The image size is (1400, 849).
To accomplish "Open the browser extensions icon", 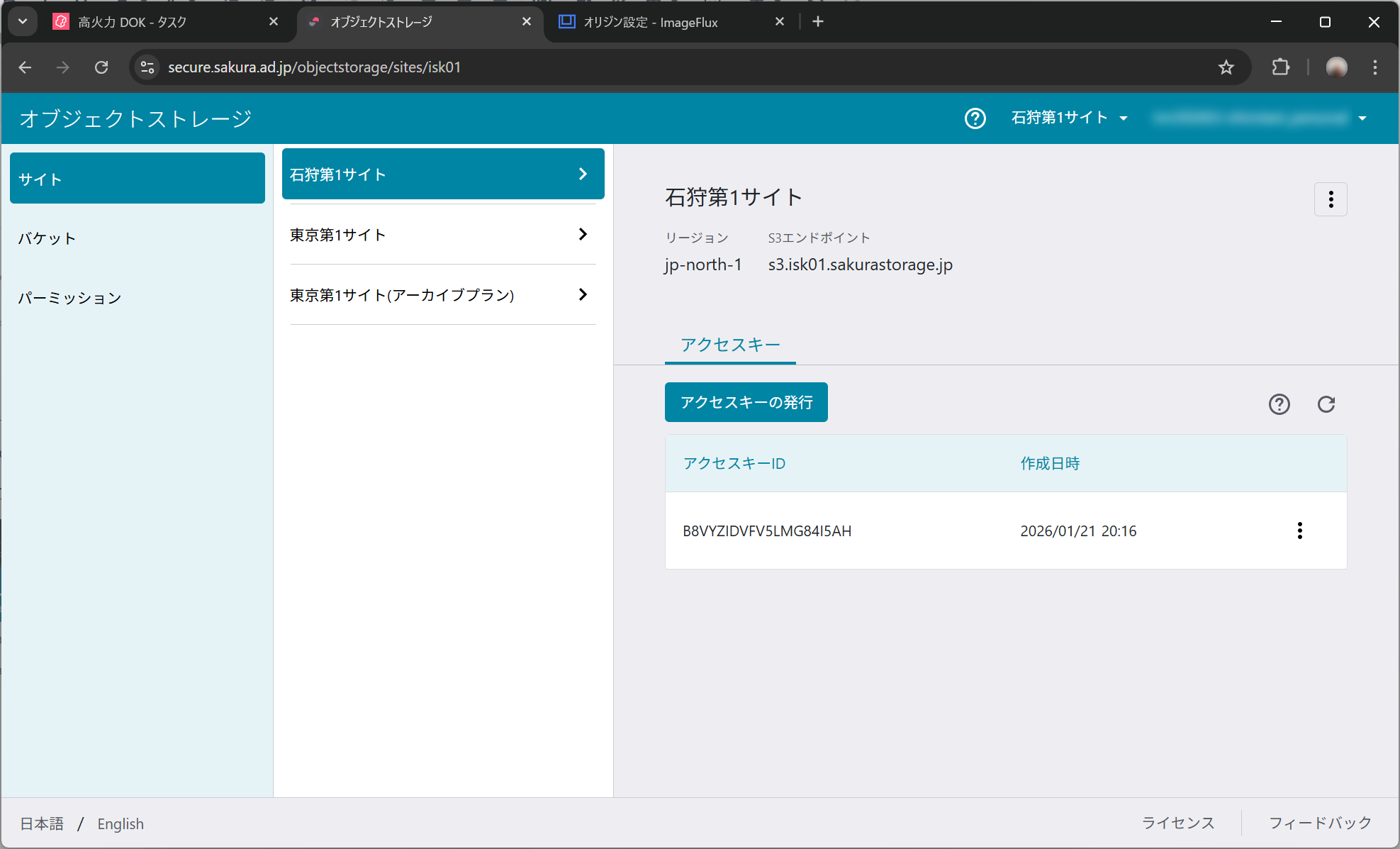I will [x=1280, y=67].
